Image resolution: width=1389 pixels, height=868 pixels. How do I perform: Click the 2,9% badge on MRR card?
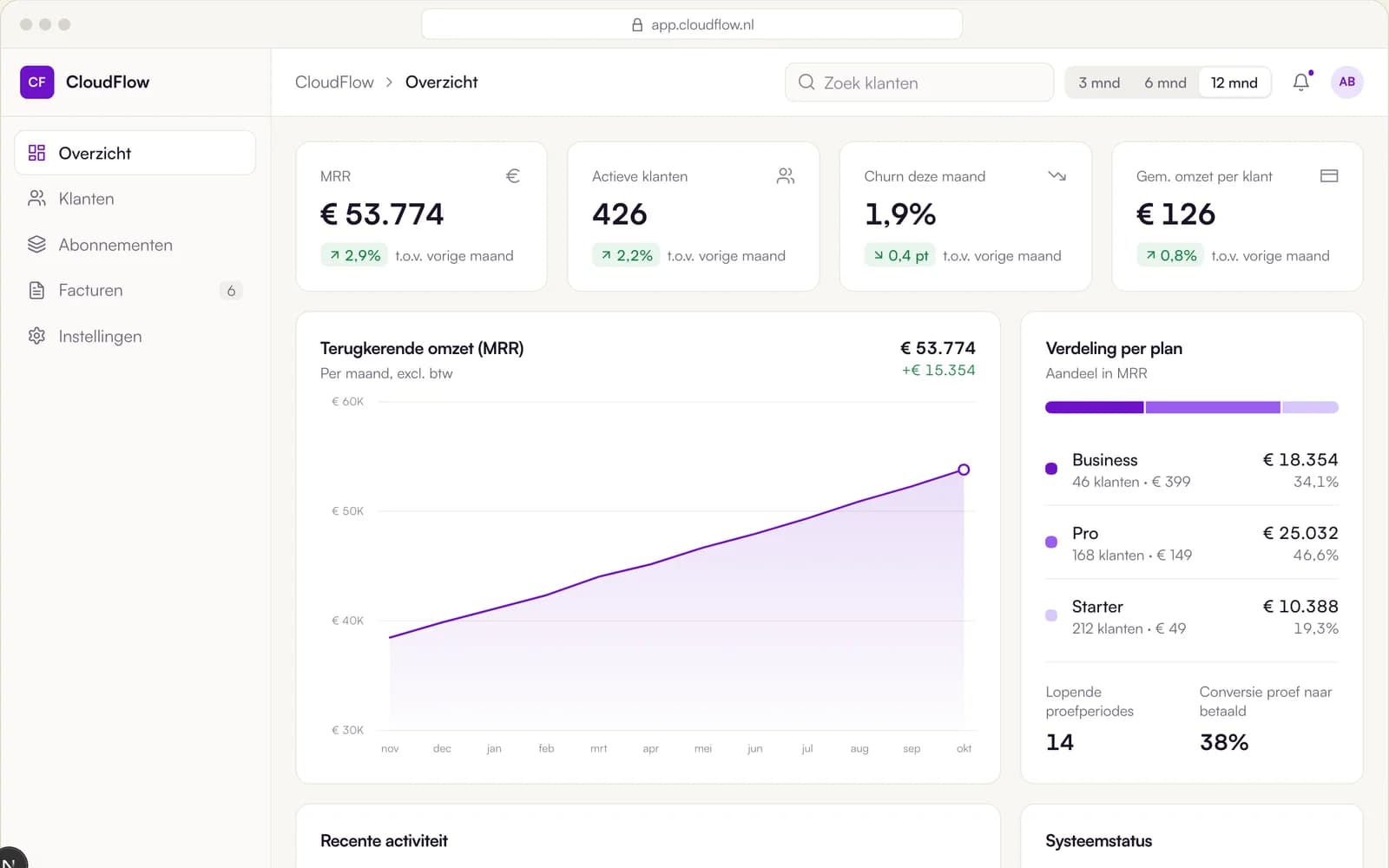(x=354, y=255)
